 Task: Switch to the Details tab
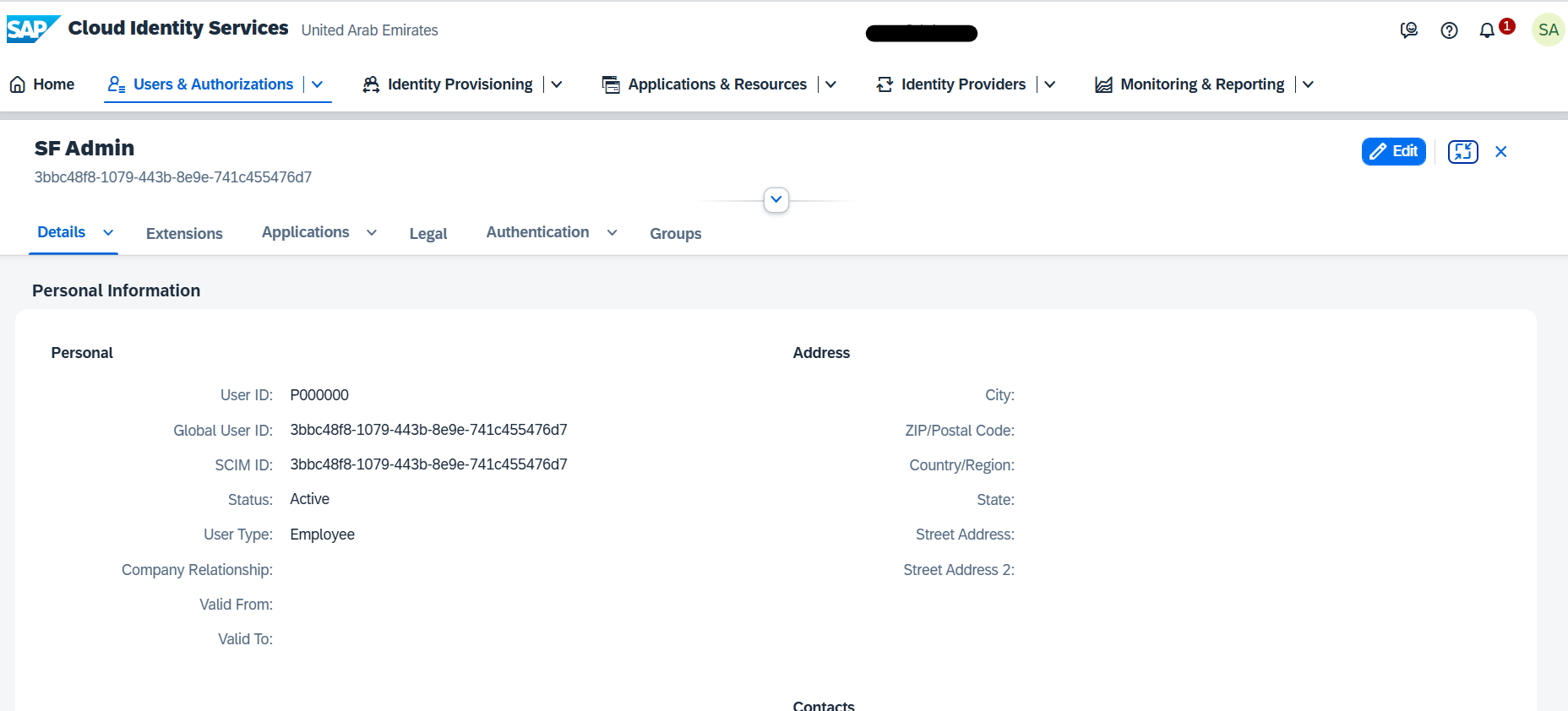(x=61, y=232)
